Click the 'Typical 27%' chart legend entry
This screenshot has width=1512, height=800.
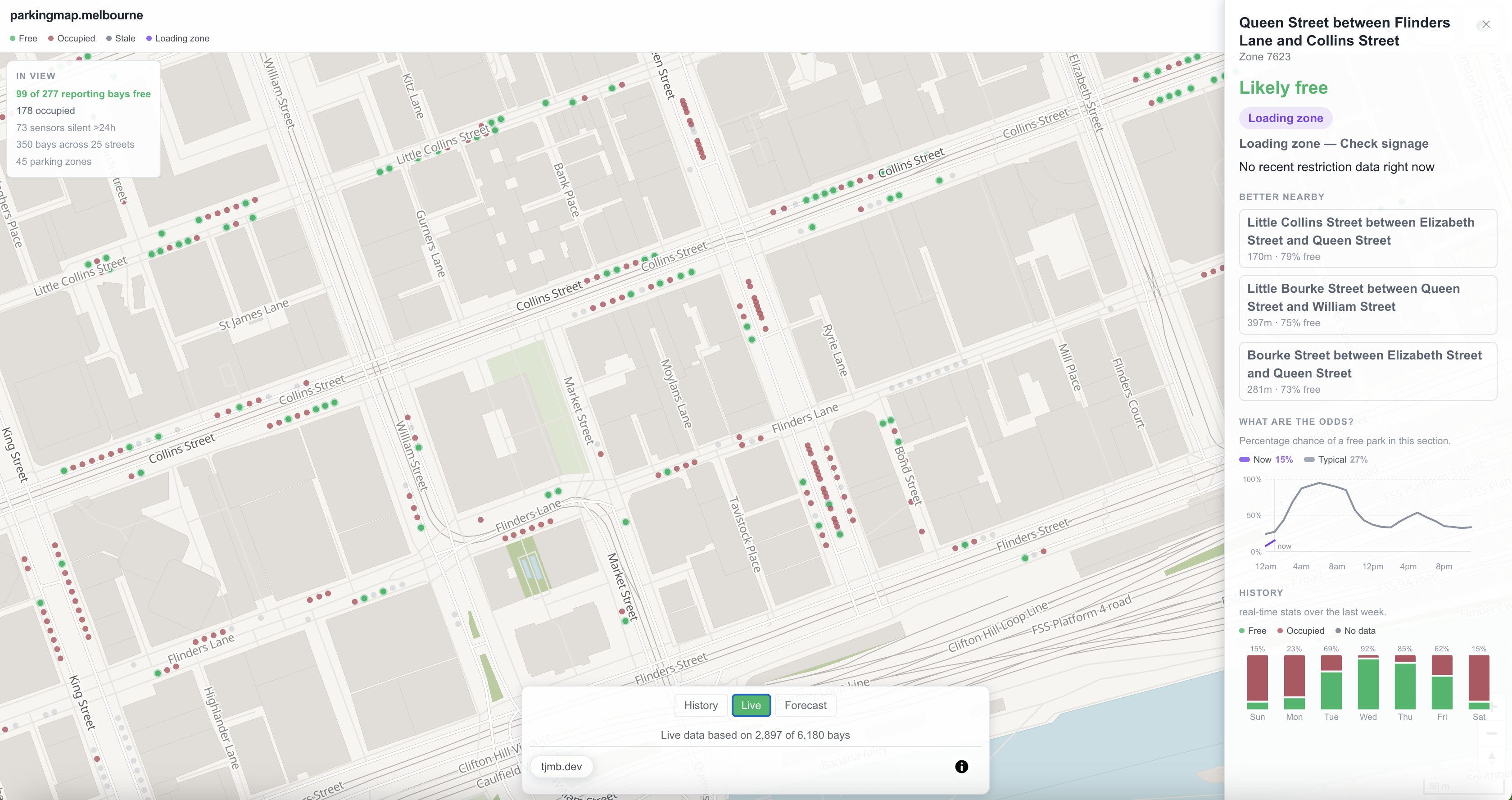pyautogui.click(x=1336, y=459)
